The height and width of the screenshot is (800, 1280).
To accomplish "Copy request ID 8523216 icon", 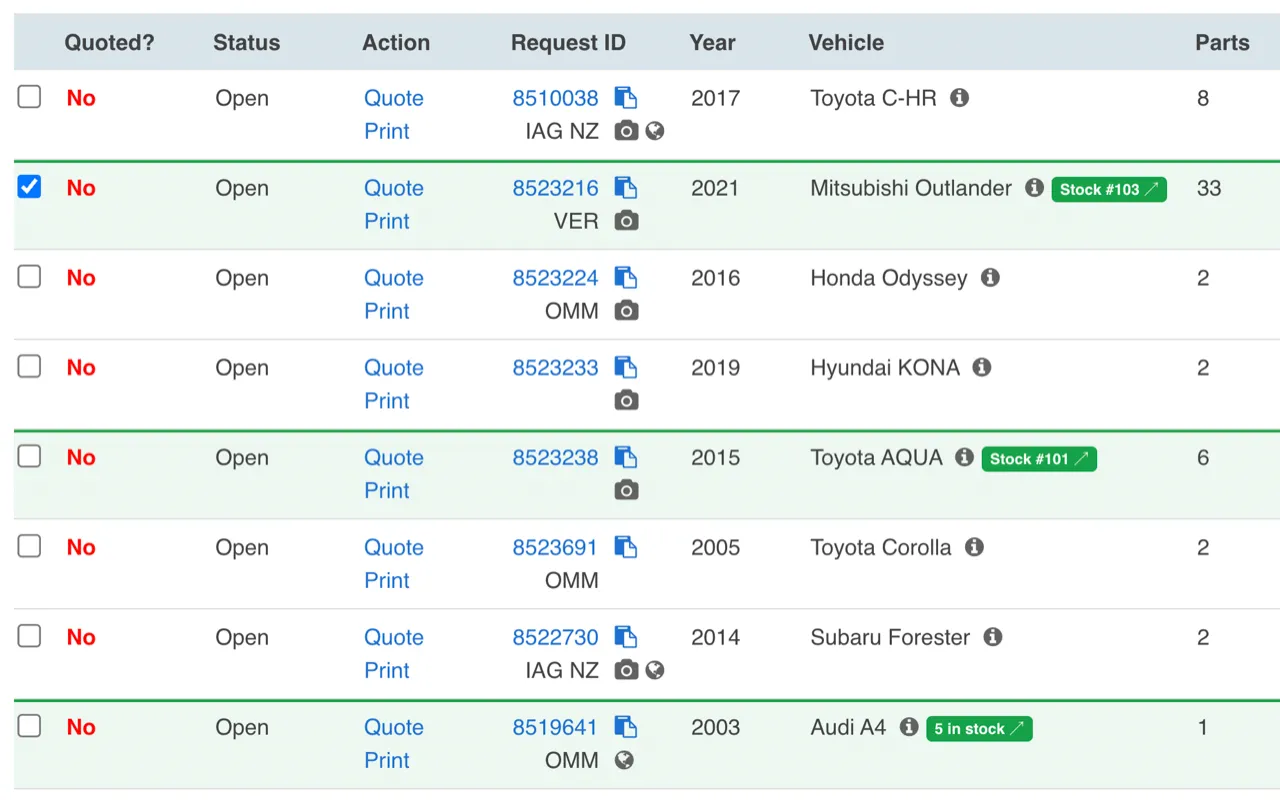I will (x=626, y=188).
